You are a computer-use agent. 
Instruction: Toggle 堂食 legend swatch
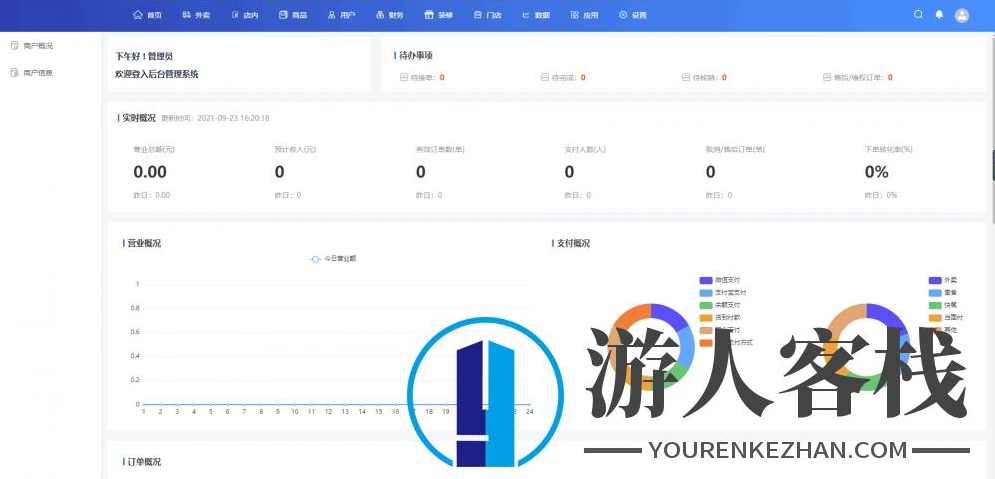point(935,292)
